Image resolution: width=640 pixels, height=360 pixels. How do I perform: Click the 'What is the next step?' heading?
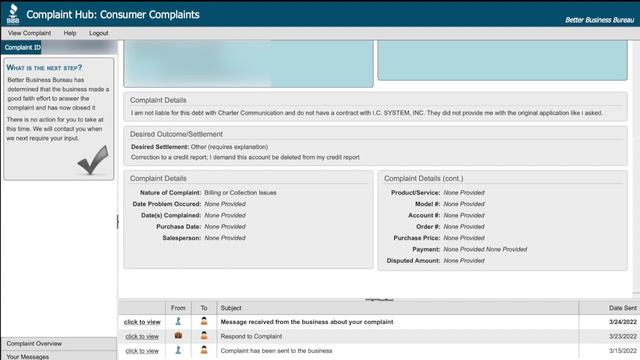[44, 68]
